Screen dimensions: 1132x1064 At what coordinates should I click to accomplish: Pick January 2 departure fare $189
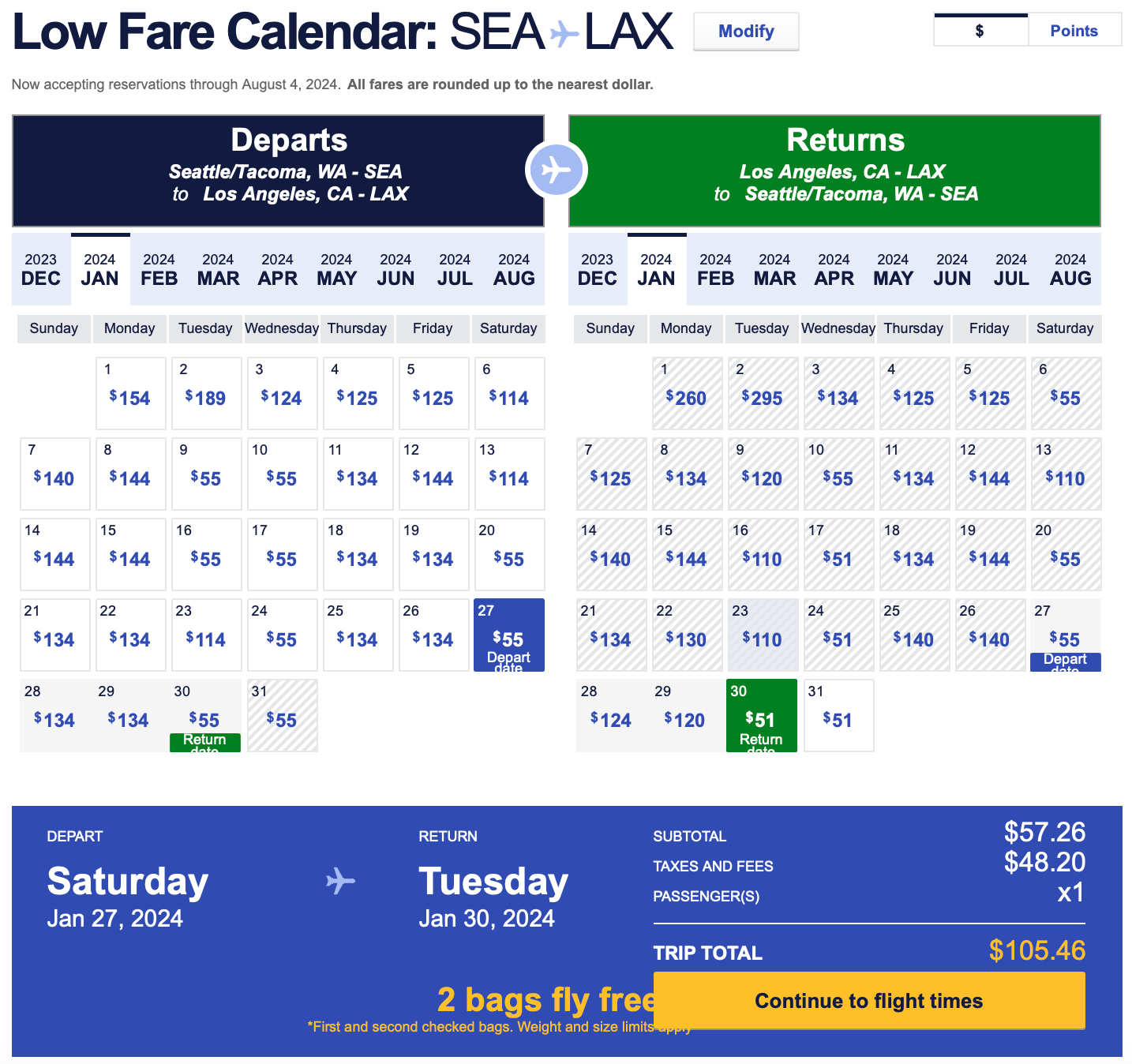[x=205, y=393]
